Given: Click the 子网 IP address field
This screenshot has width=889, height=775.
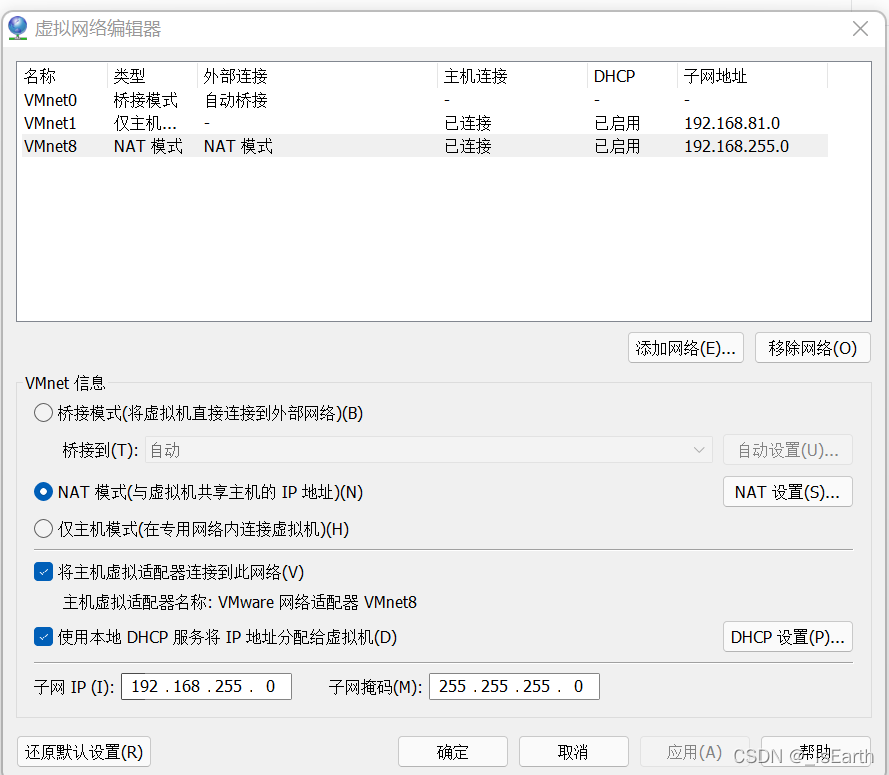Looking at the screenshot, I should pos(206,686).
